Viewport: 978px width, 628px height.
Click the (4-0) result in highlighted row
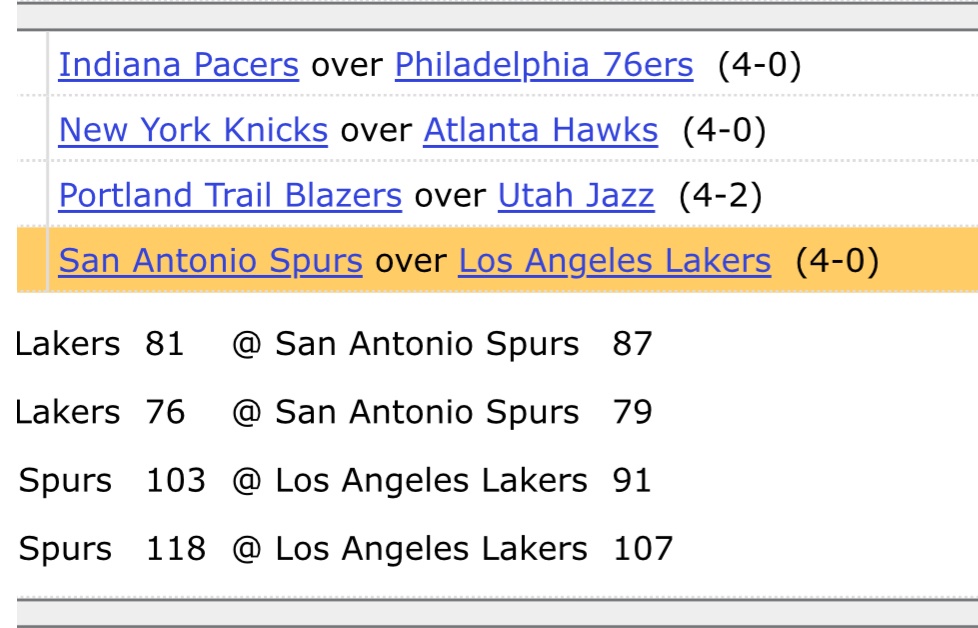(x=837, y=261)
